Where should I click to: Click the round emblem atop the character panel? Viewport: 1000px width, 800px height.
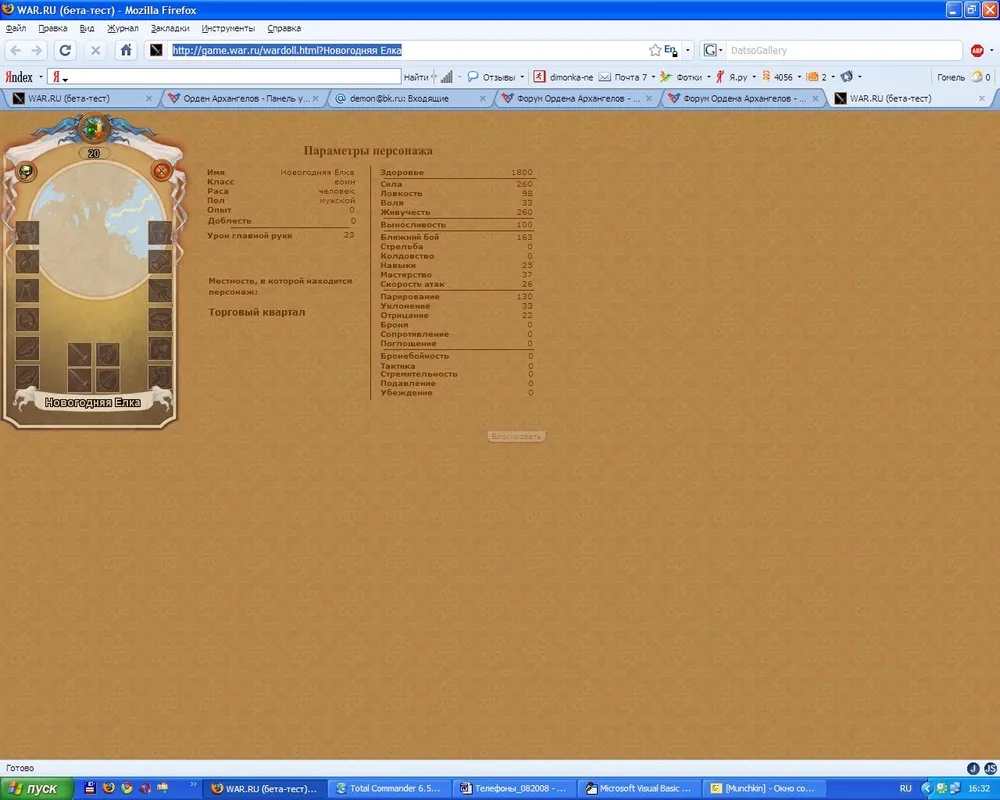(94, 127)
